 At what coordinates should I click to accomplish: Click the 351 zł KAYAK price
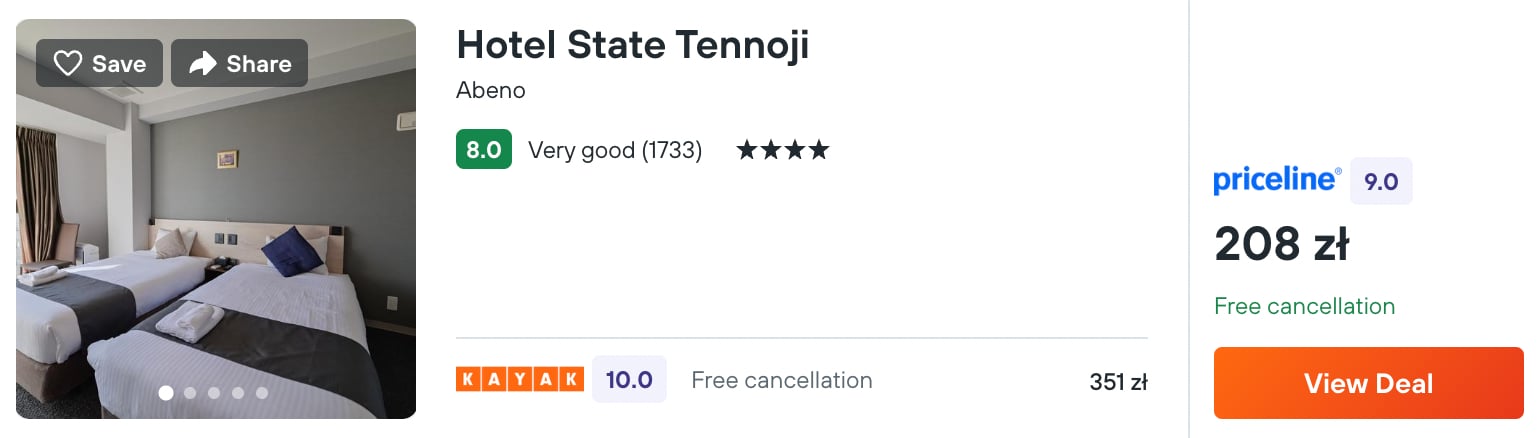pyautogui.click(x=1118, y=381)
